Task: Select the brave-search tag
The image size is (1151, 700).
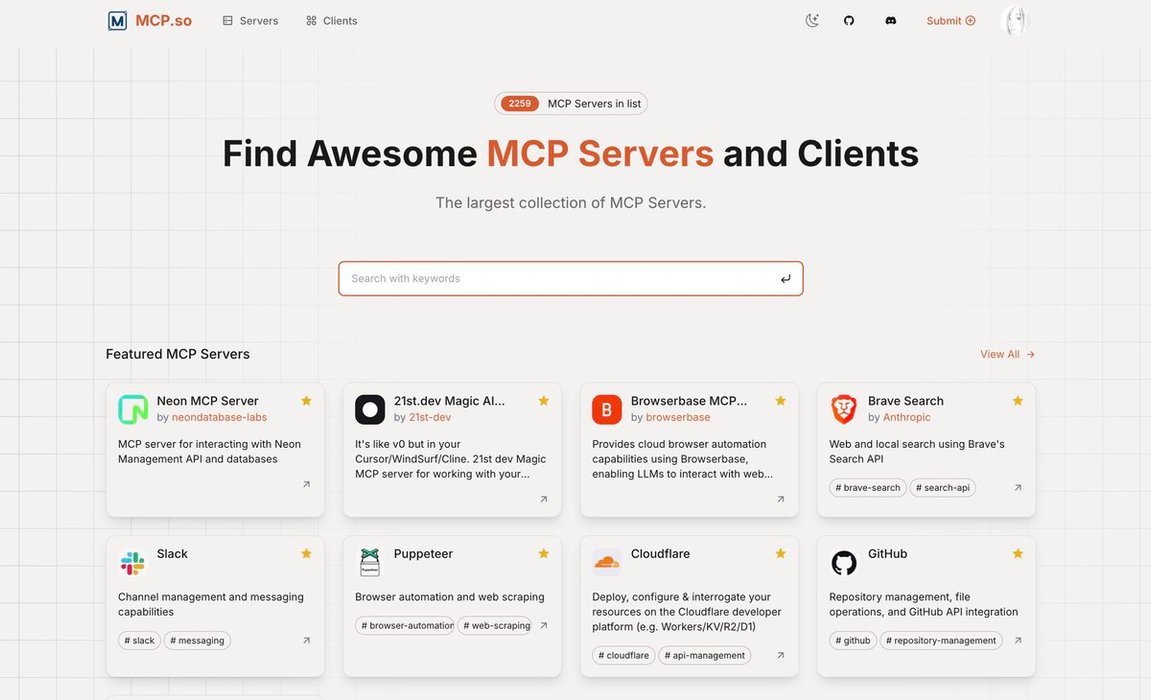Action: tap(868, 488)
